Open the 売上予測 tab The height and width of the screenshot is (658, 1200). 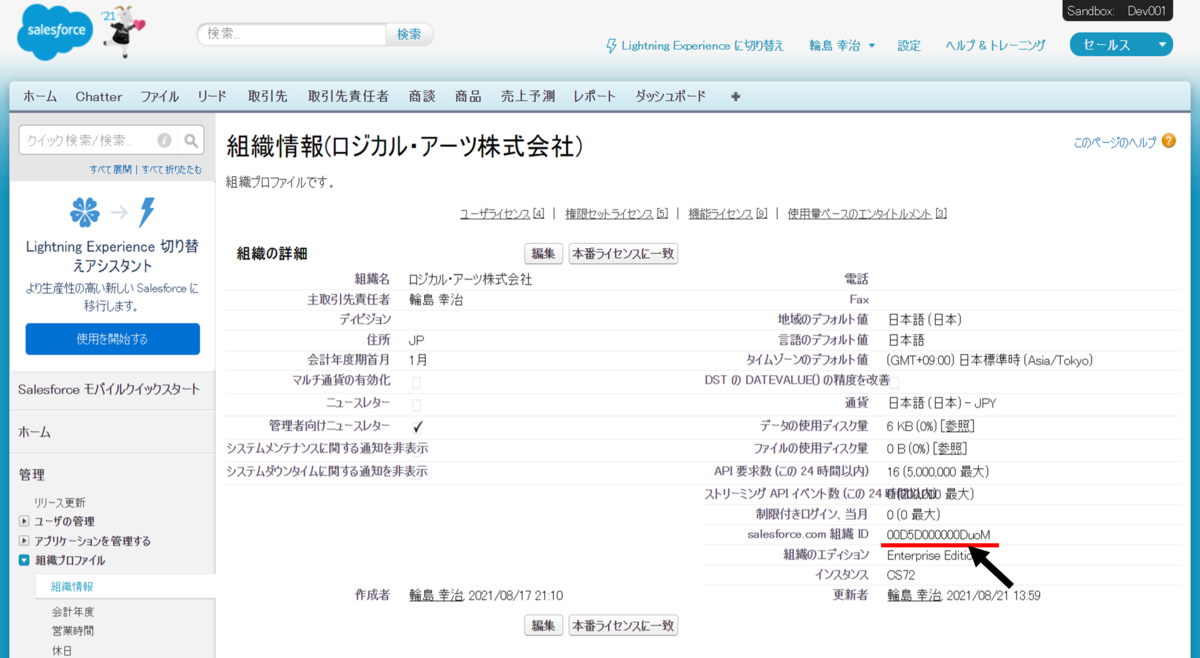[528, 97]
